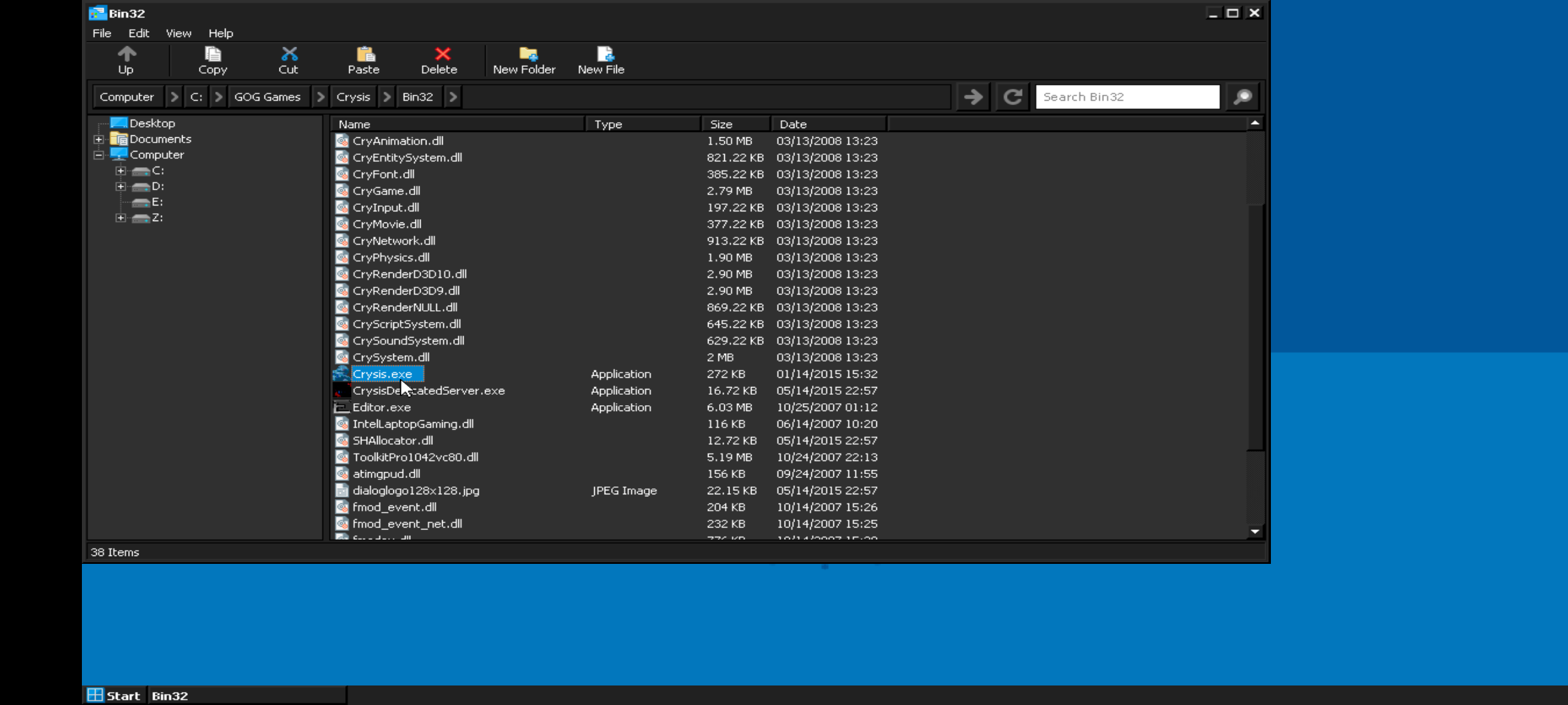Screen dimensions: 1568x705
Task: Select ToolkitPro1042vc80.dll in the list
Action: 415,457
